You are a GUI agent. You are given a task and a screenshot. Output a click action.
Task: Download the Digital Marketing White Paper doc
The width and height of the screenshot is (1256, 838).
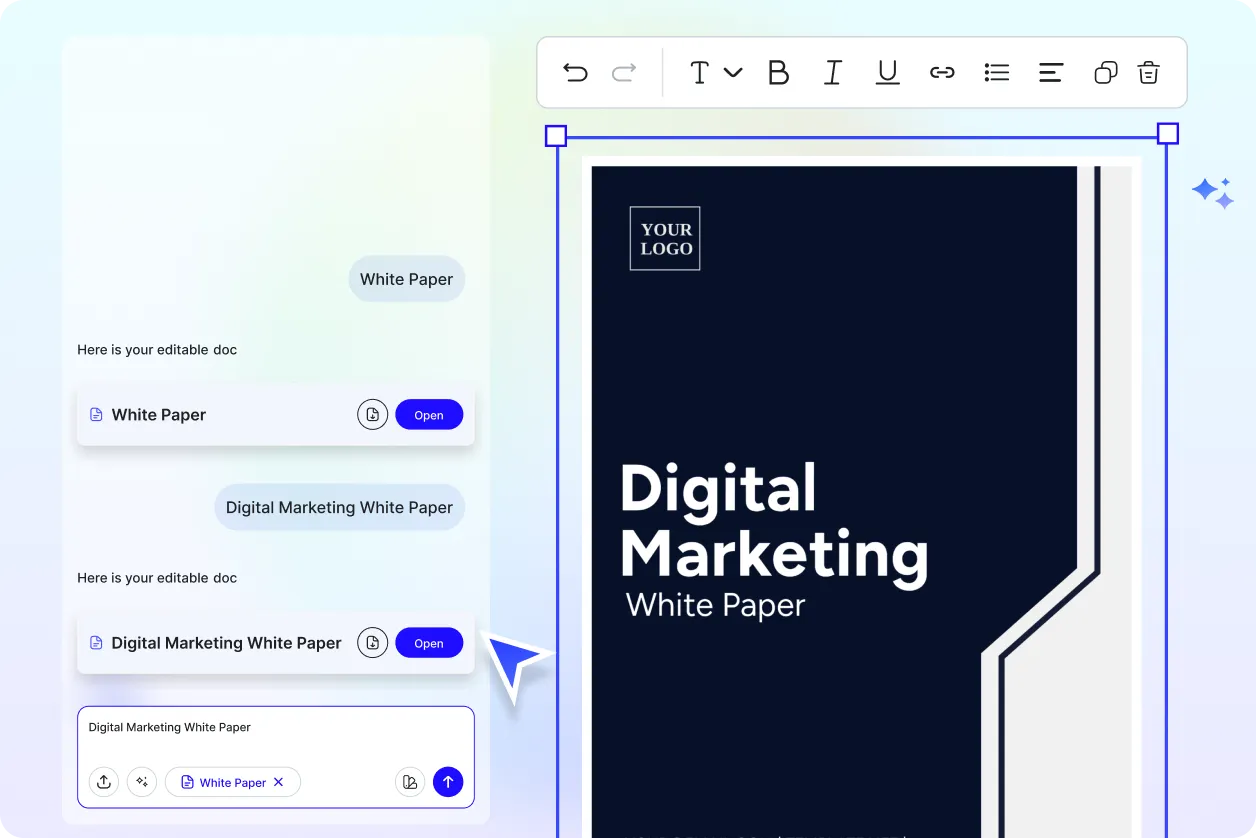tap(372, 643)
